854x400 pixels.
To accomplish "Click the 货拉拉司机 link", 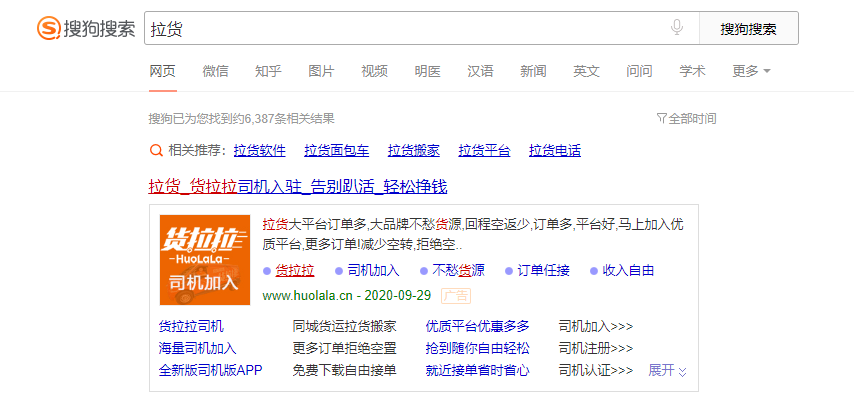I will point(191,327).
